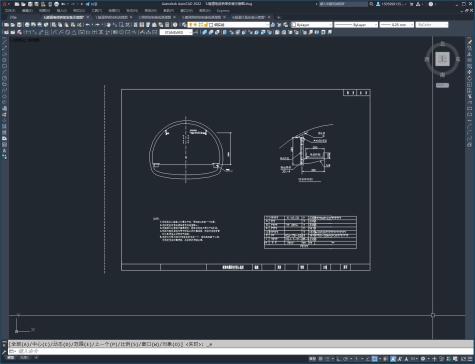The image size is (475, 364).
Task: Toggle the layer freeze sun icon
Action: pyautogui.click(x=196, y=25)
